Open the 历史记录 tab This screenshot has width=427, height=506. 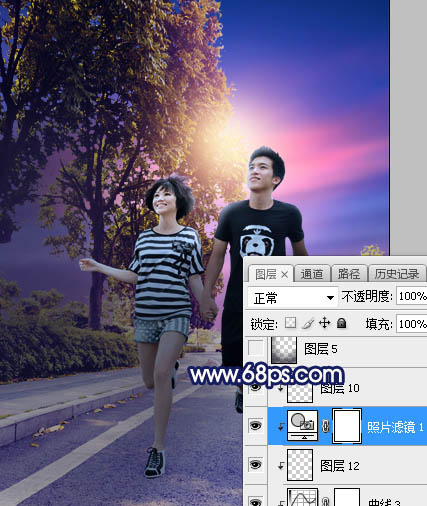[x=397, y=274]
